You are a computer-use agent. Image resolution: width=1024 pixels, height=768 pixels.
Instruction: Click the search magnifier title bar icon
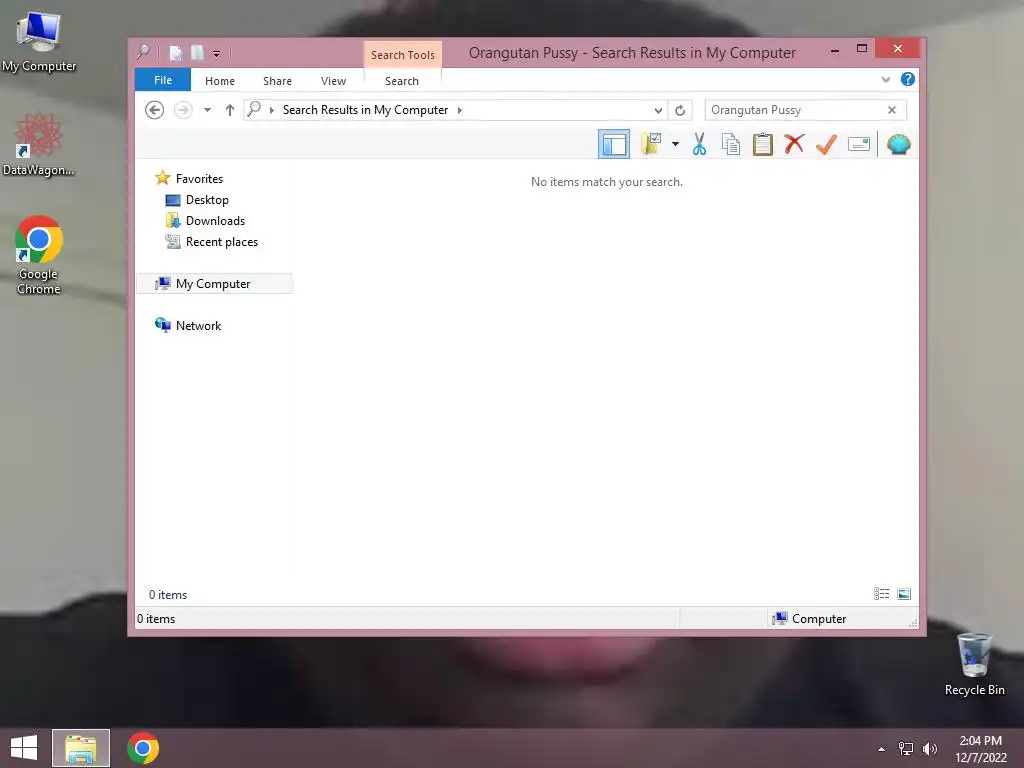coord(143,52)
